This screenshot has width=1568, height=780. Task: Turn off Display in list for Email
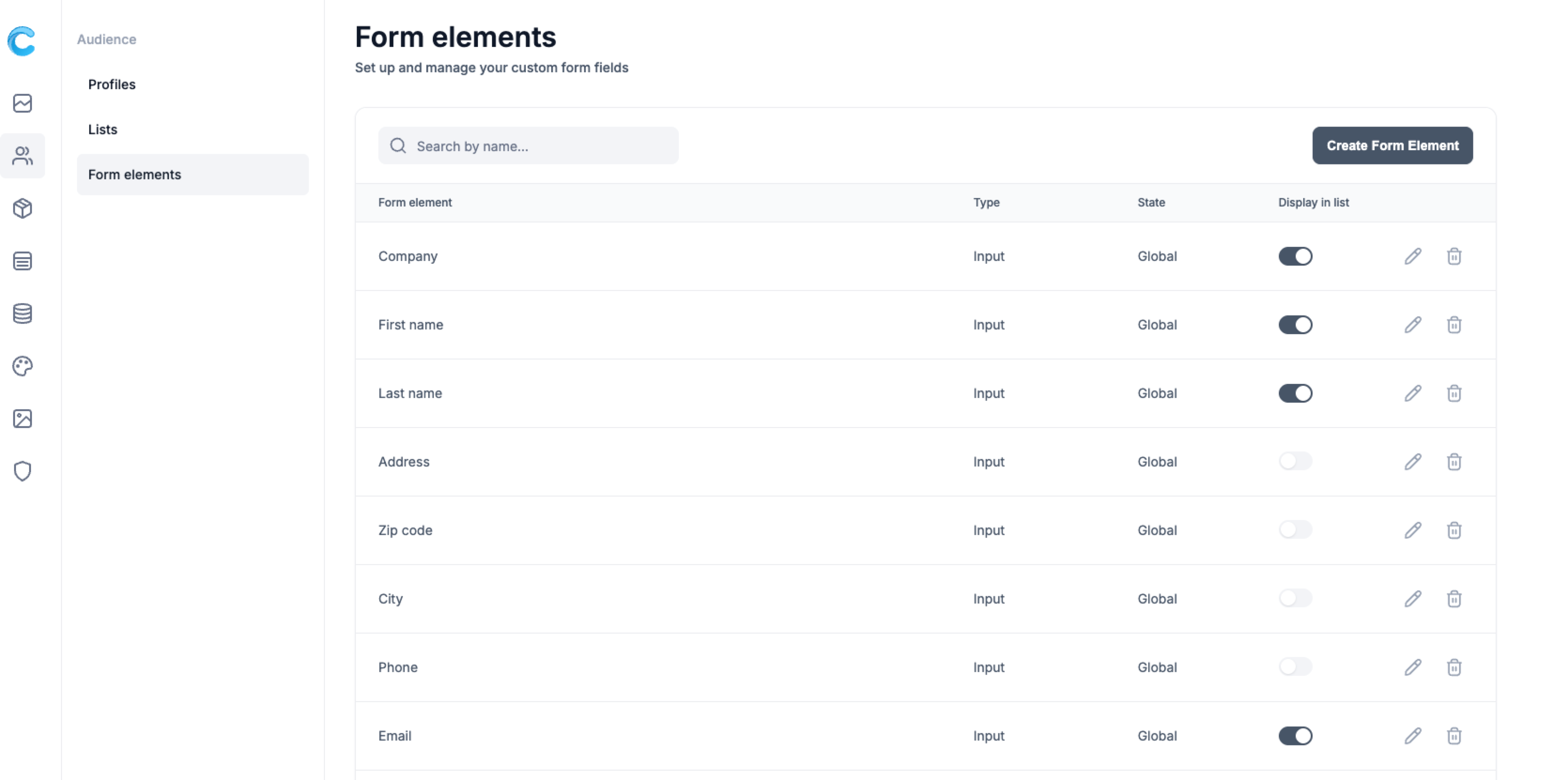pyautogui.click(x=1295, y=735)
